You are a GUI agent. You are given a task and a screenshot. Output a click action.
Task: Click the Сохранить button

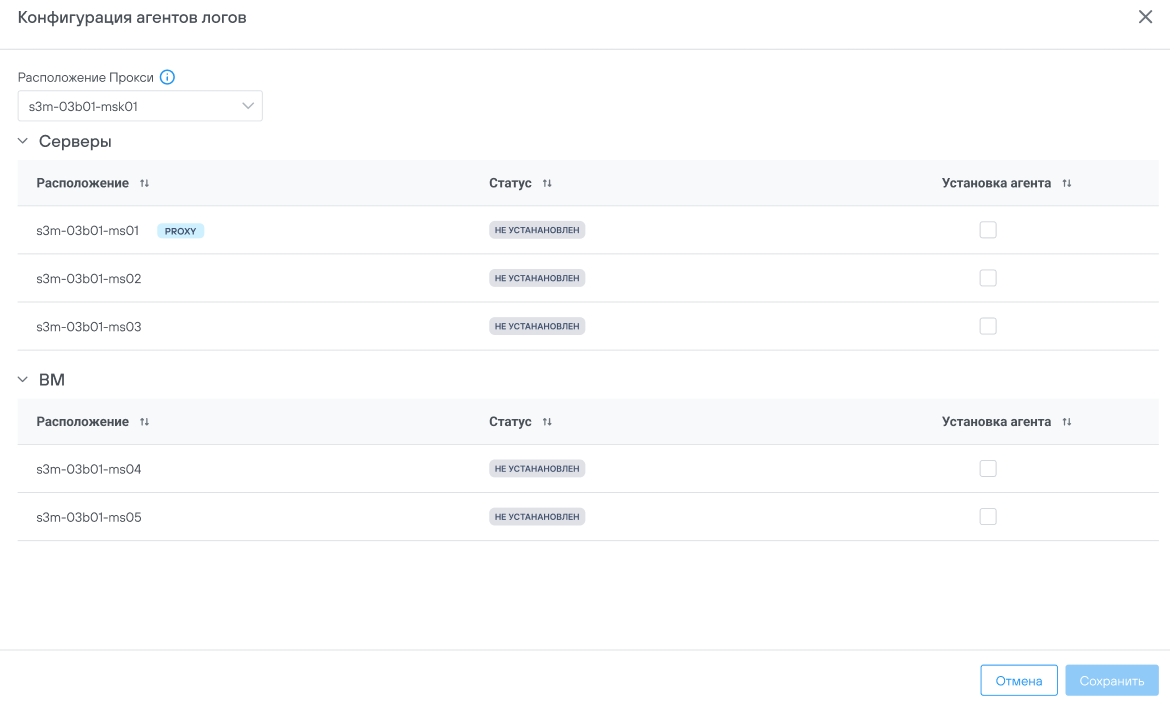1112,681
